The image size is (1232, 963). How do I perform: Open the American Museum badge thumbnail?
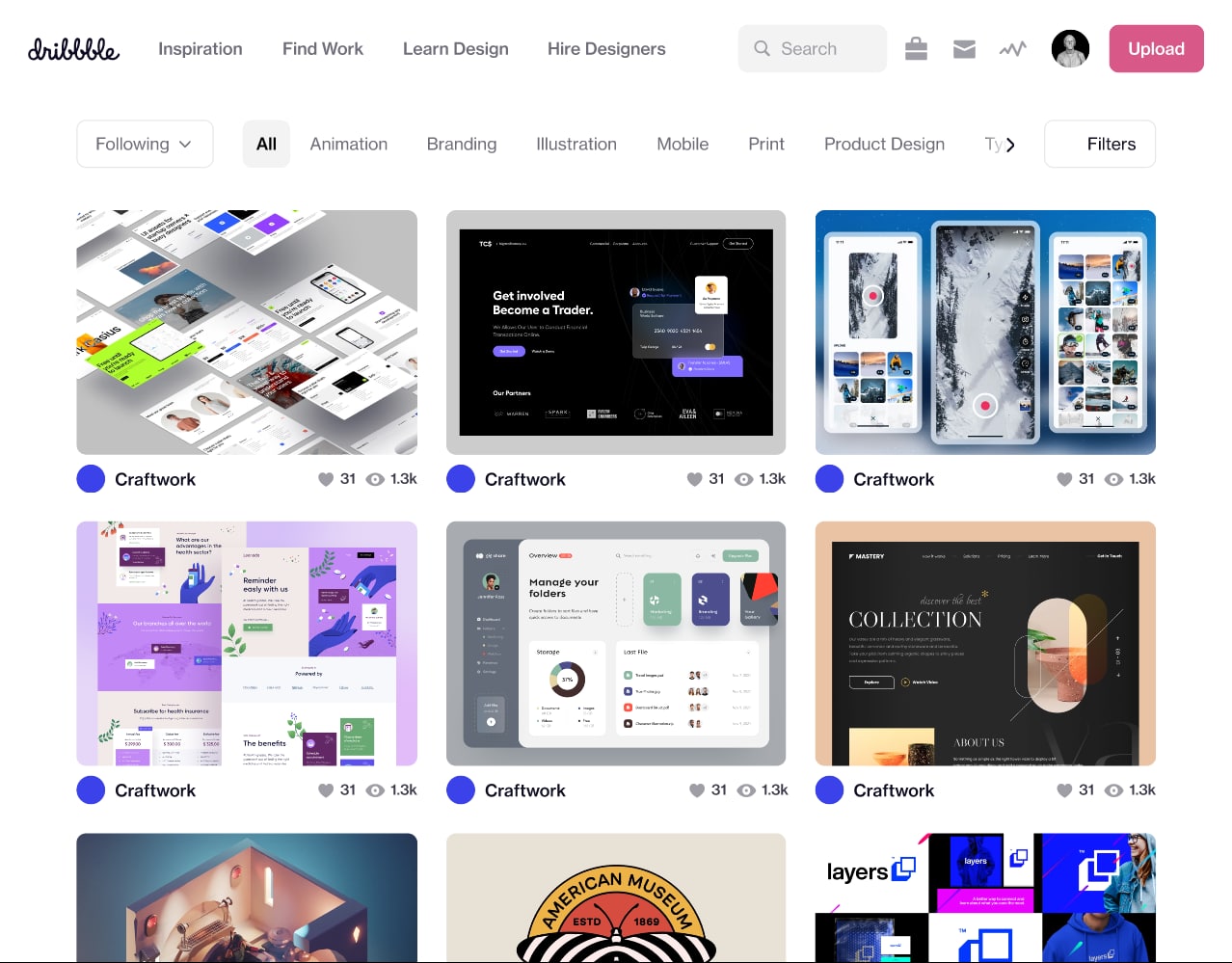616,897
